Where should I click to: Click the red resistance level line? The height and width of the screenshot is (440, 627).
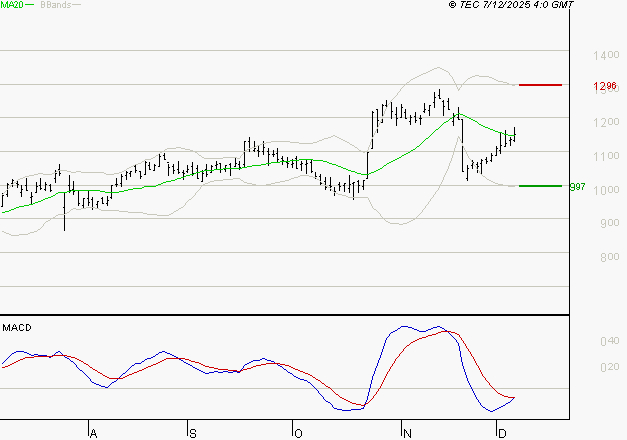[540, 85]
